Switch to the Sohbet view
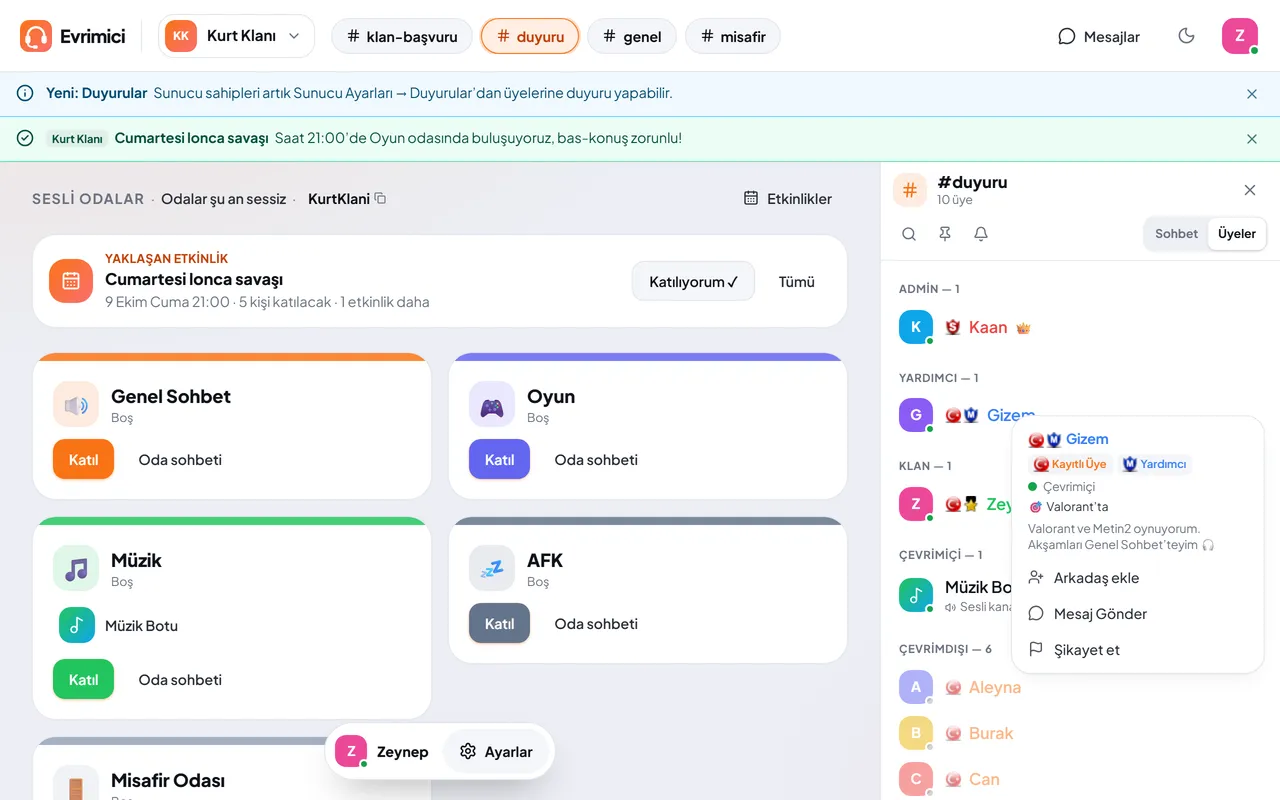Image resolution: width=1280 pixels, height=800 pixels. pos(1176,234)
